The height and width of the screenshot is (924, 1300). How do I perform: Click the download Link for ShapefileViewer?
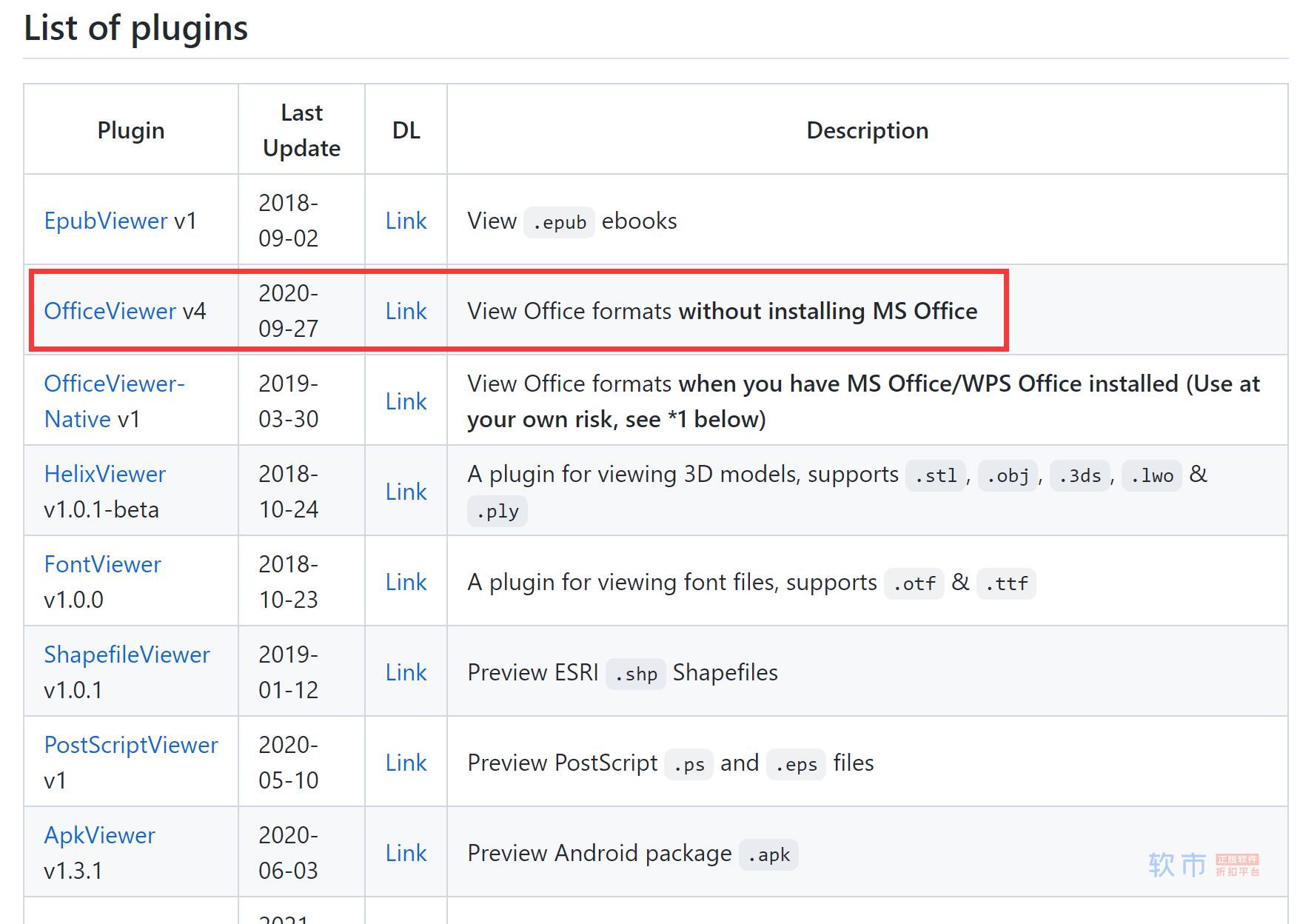406,672
